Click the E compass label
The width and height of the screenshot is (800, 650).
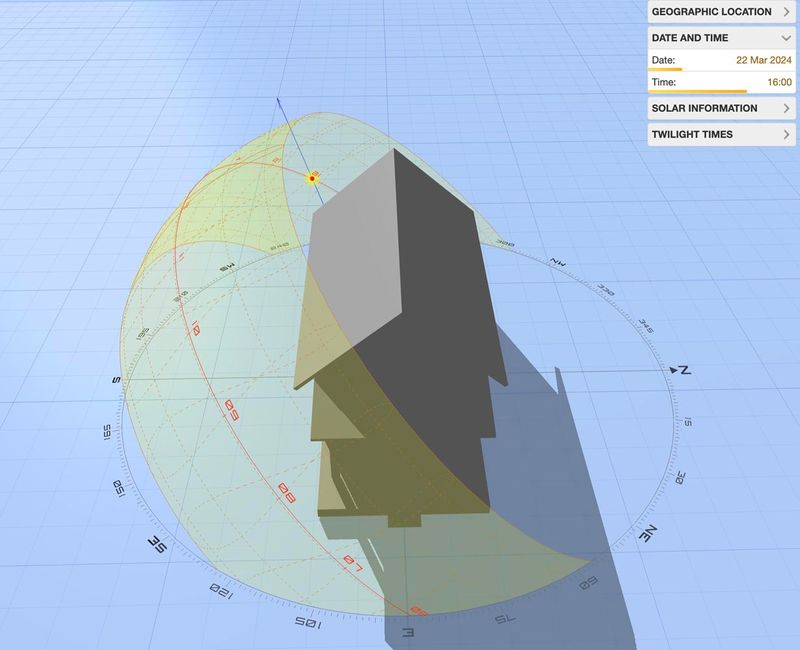click(x=407, y=633)
